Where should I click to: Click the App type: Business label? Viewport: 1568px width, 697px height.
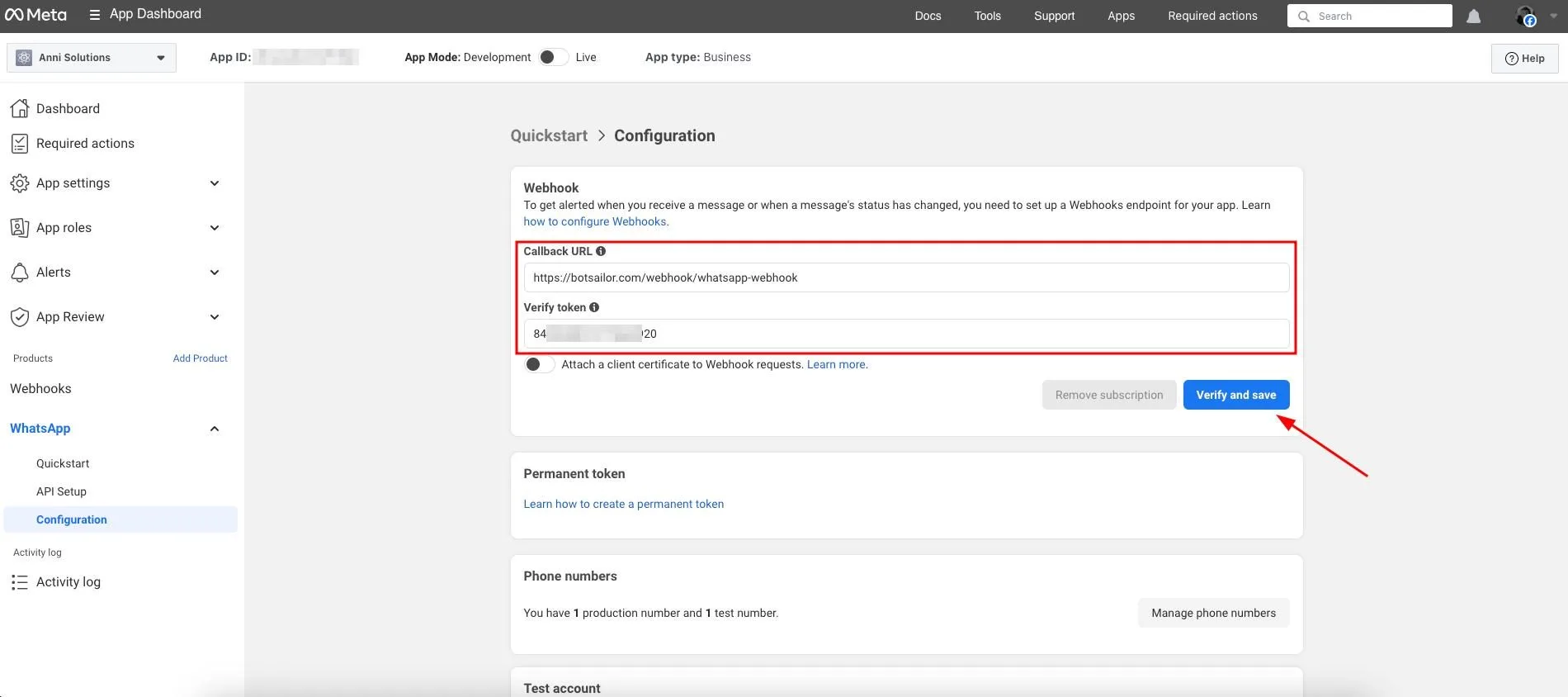point(698,57)
